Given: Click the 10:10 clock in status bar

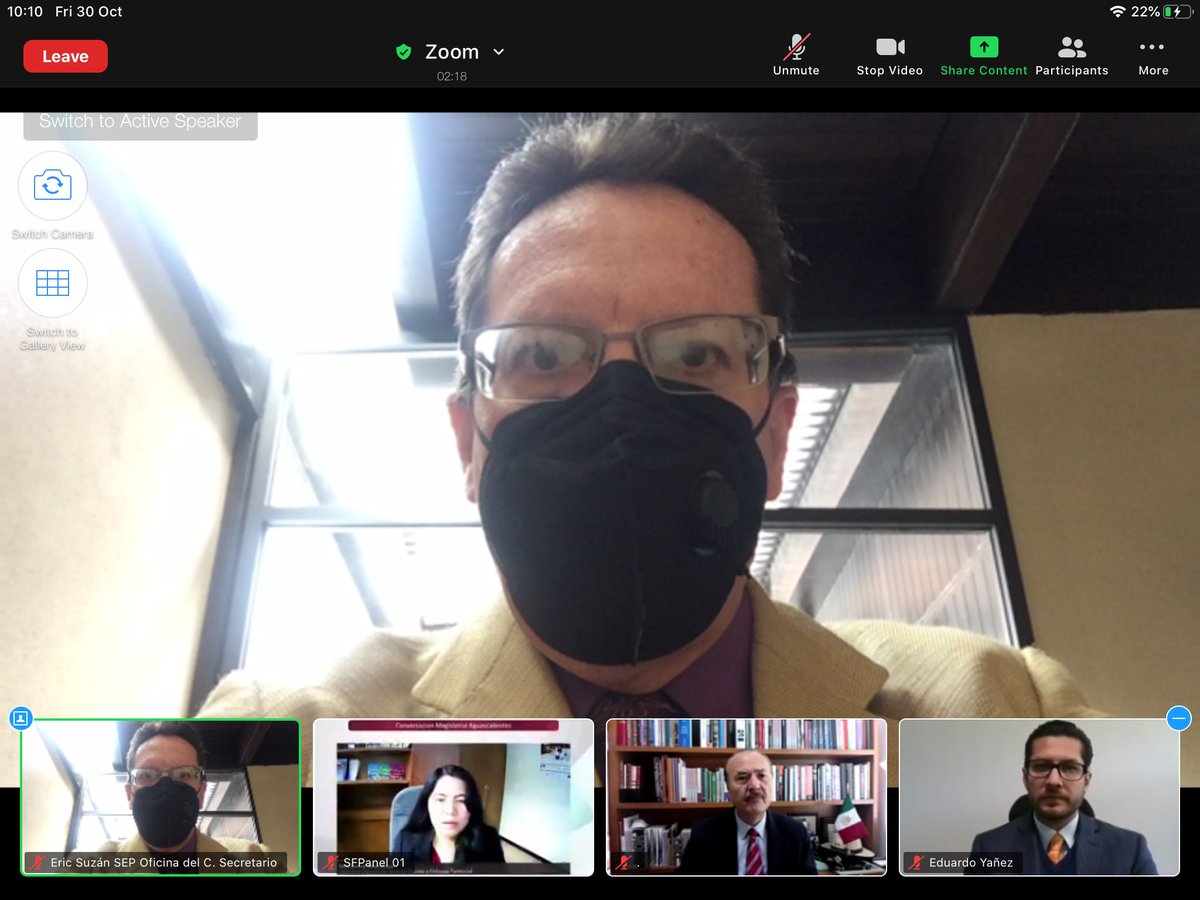Looking at the screenshot, I should (x=25, y=12).
